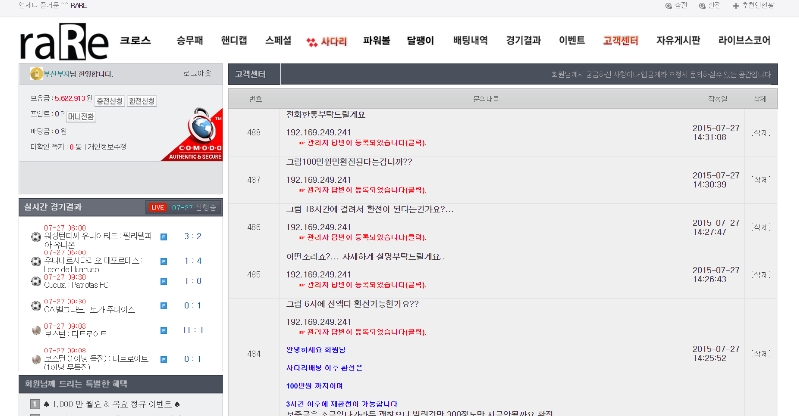
Task: Open the inquiry about 18시간 환전
Action: (x=369, y=210)
